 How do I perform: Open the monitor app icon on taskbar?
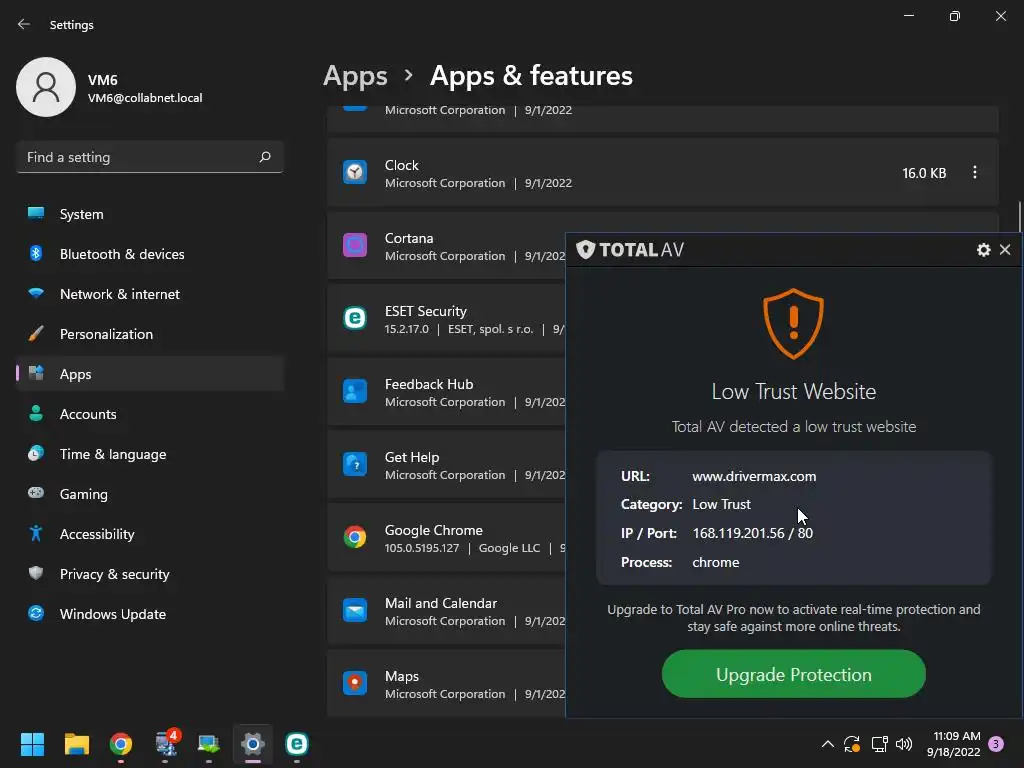[209, 744]
